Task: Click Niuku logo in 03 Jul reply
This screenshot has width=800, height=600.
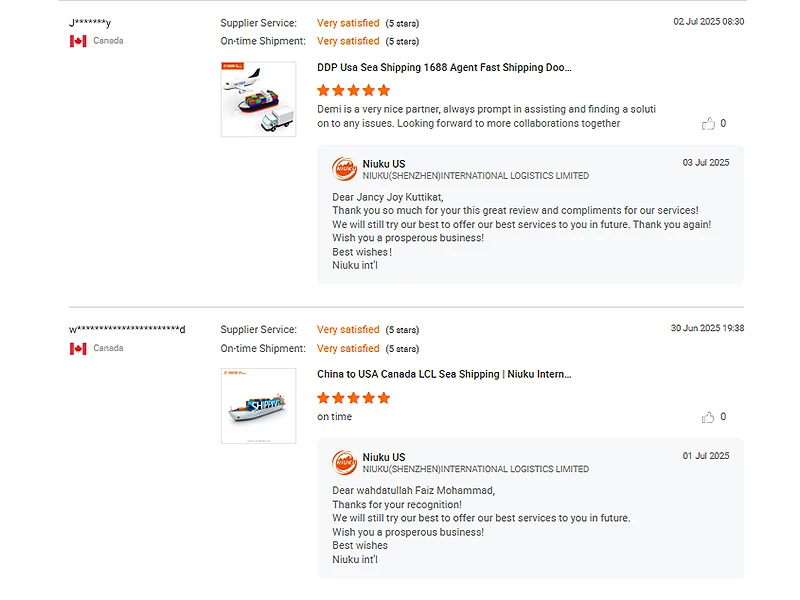Action: coord(344,169)
